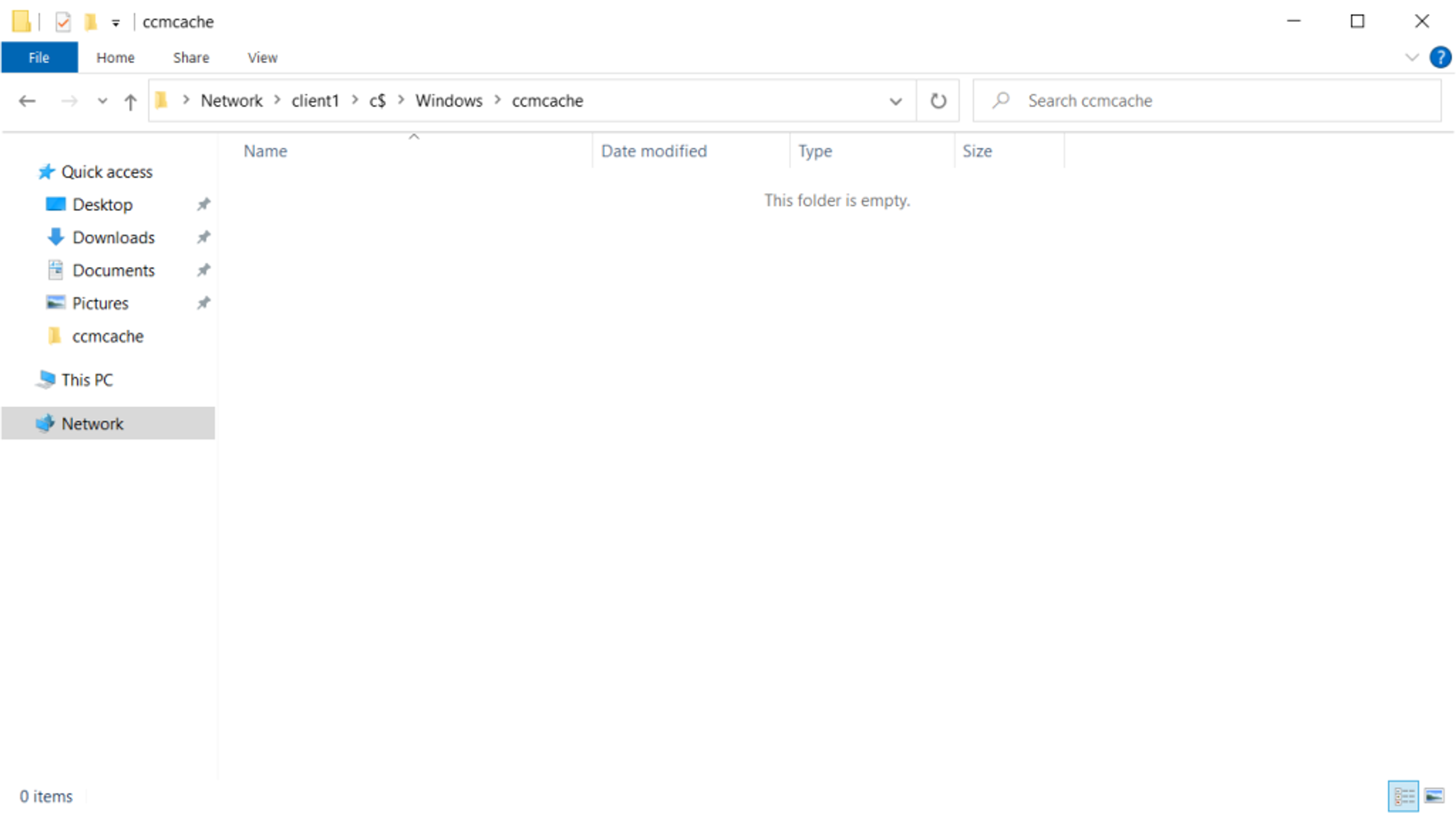Click the Search ccmcache field
1456x813 pixels.
click(1207, 101)
